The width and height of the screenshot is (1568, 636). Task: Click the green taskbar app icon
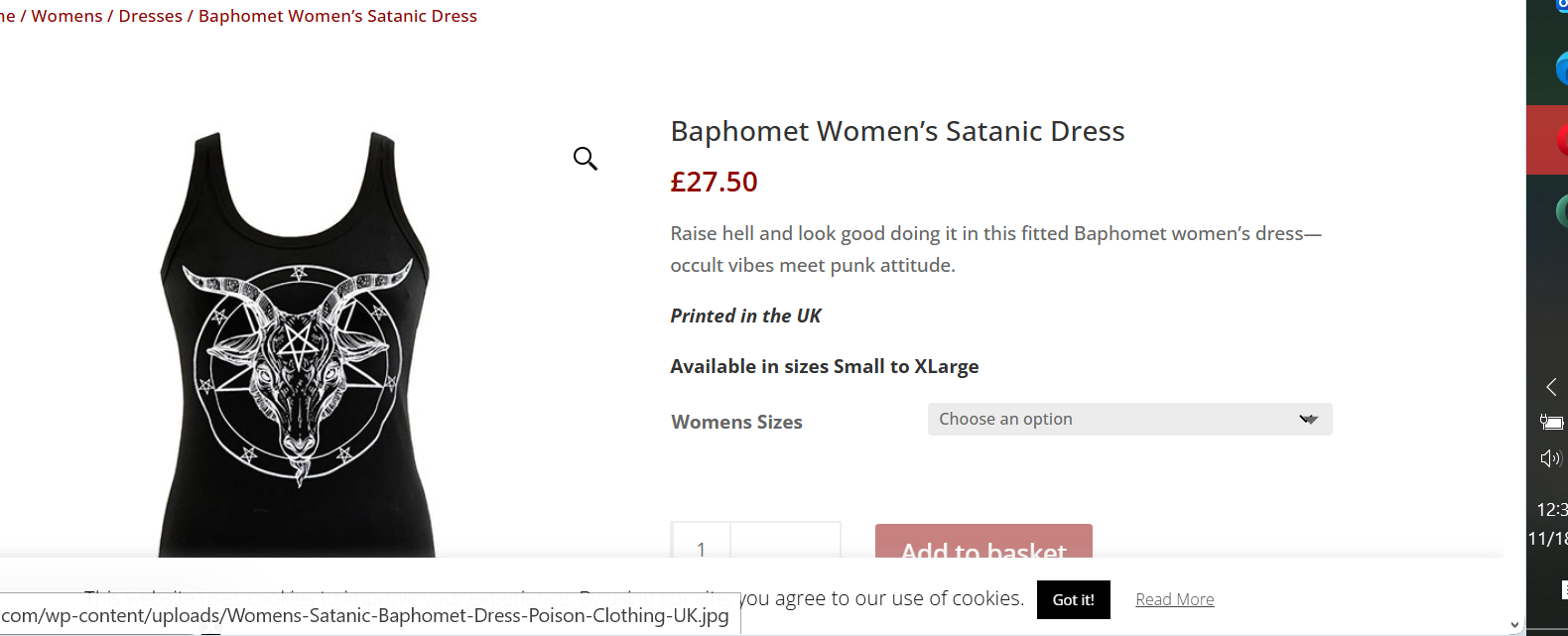click(1561, 209)
